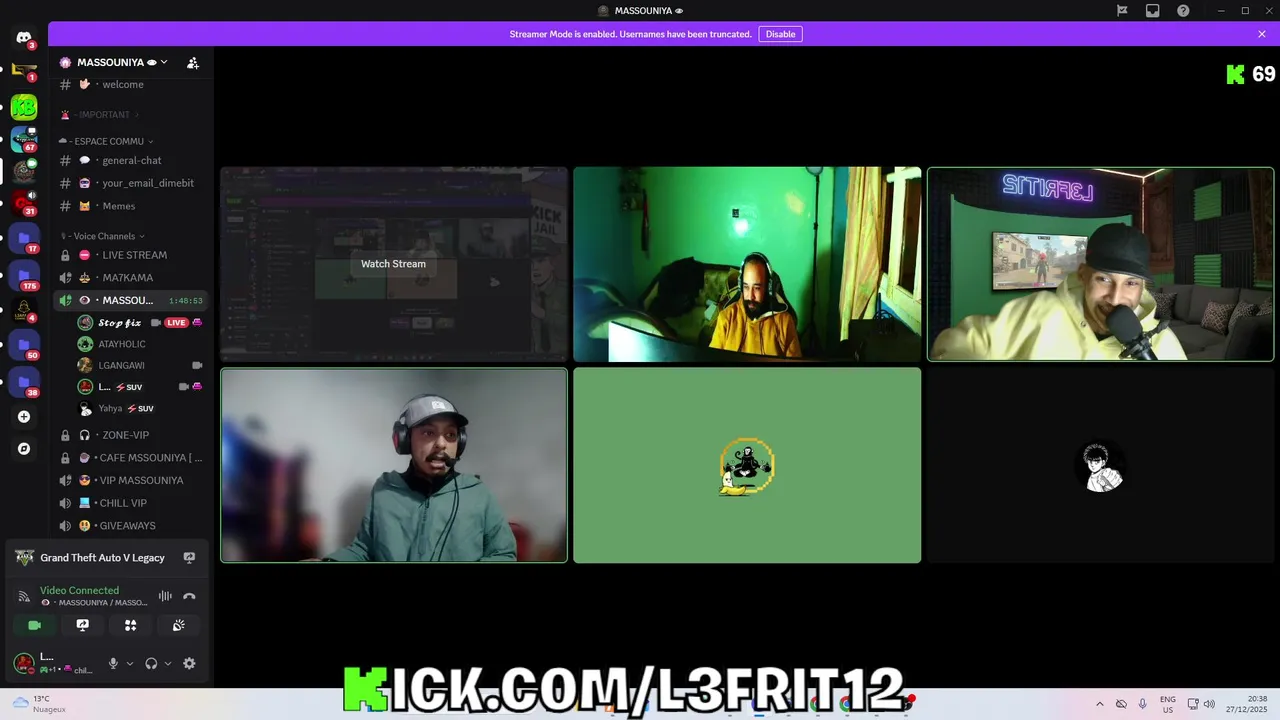Open the server folder with 38 badge
The image size is (1280, 720).
pyautogui.click(x=24, y=383)
